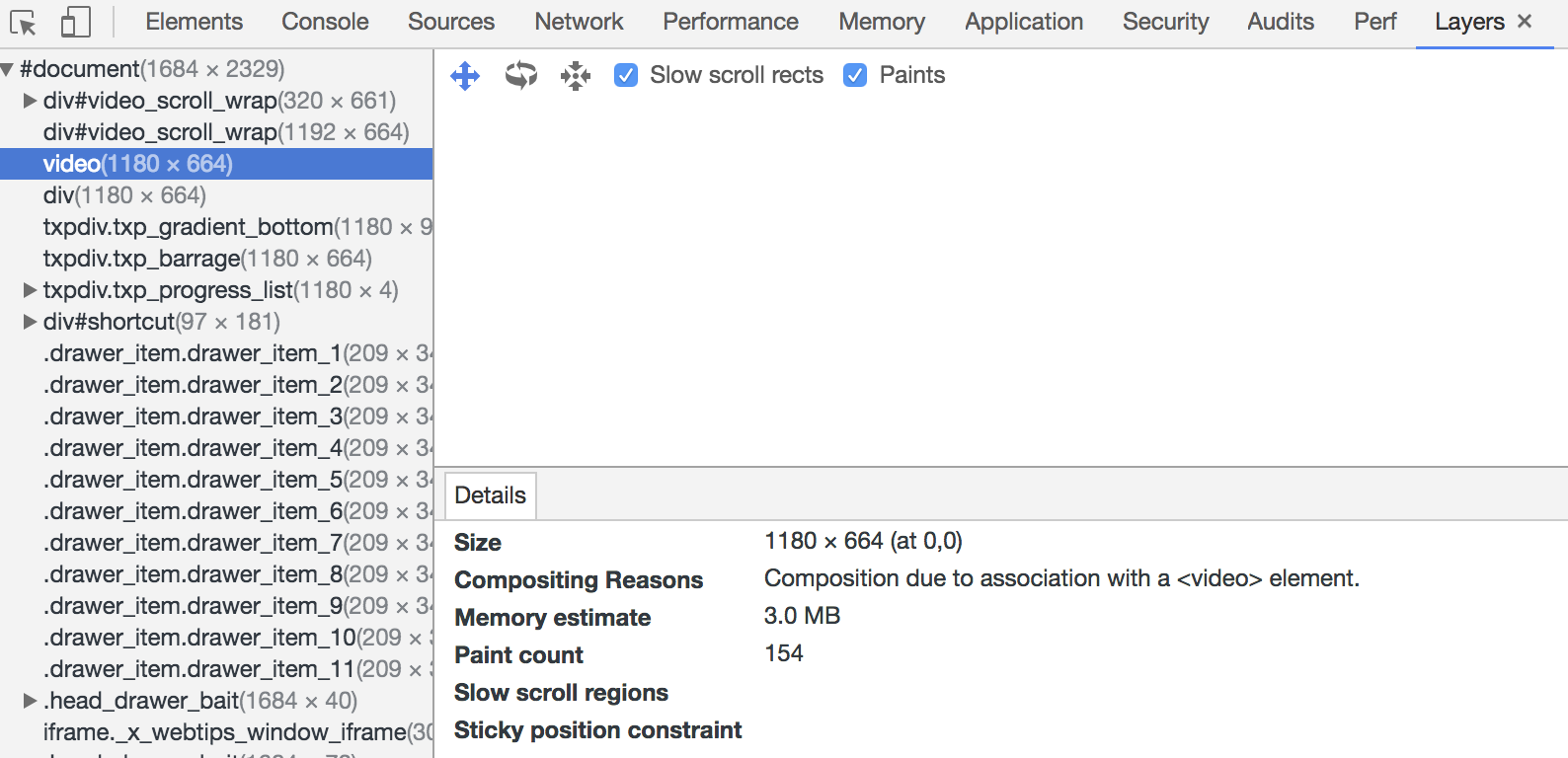Close the Layers tab with X
This screenshot has width=1568, height=758.
(x=1525, y=21)
